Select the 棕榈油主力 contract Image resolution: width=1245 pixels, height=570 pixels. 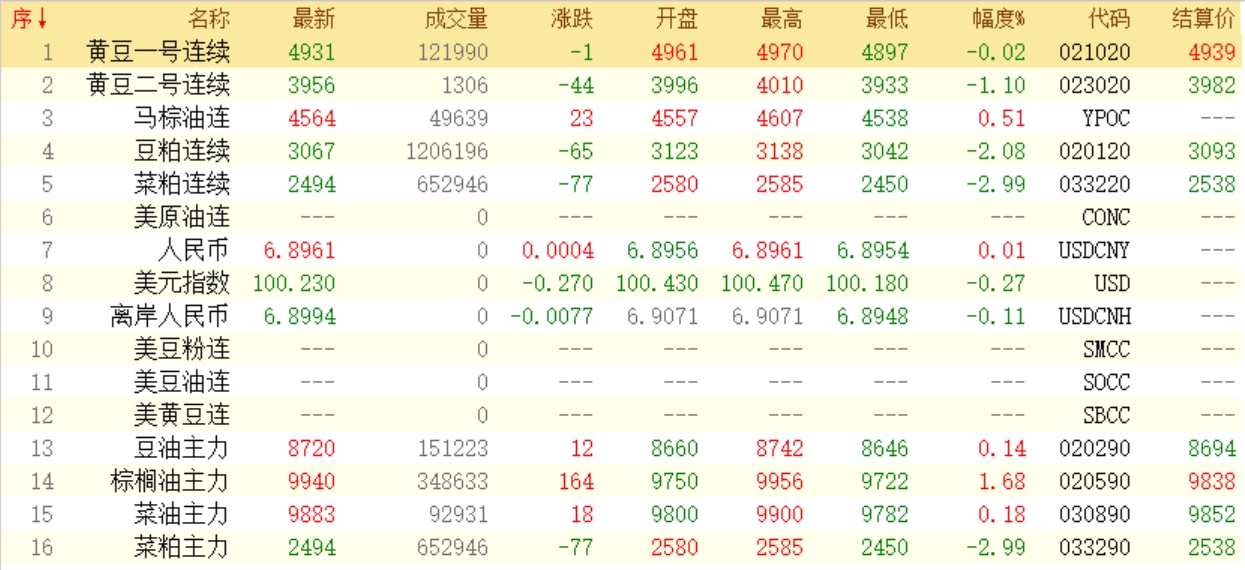[169, 481]
